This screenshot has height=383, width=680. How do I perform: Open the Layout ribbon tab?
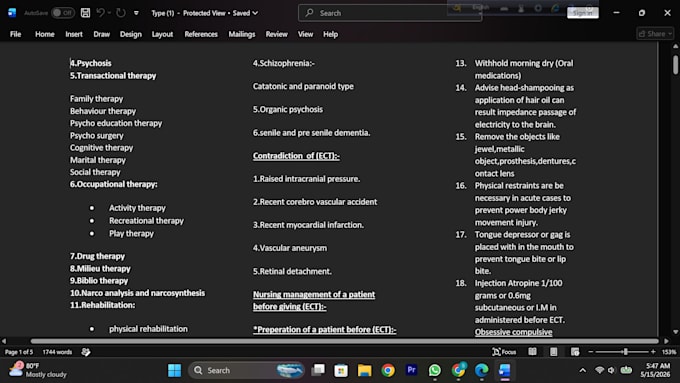point(162,34)
